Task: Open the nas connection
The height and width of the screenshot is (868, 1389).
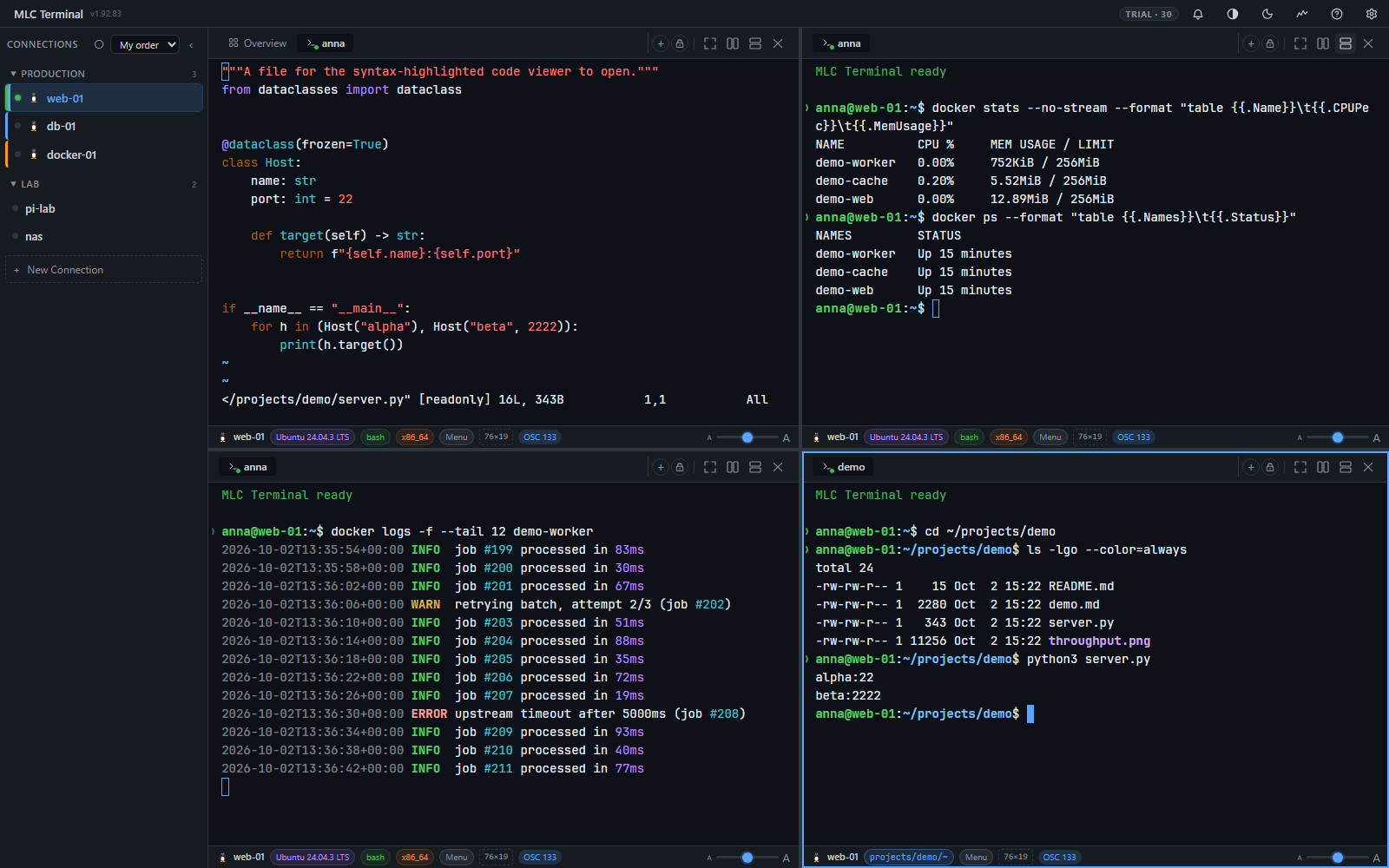Action: [104, 236]
